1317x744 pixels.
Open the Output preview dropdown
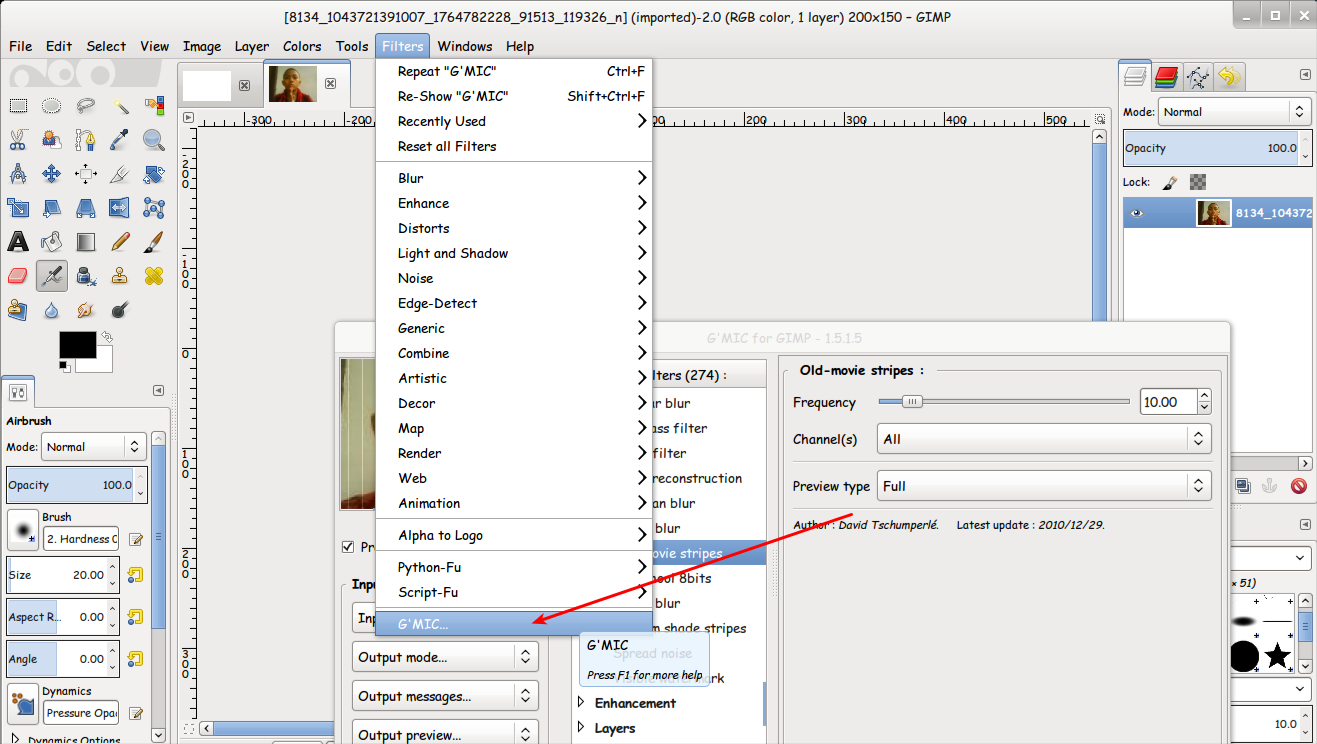pyautogui.click(x=445, y=735)
